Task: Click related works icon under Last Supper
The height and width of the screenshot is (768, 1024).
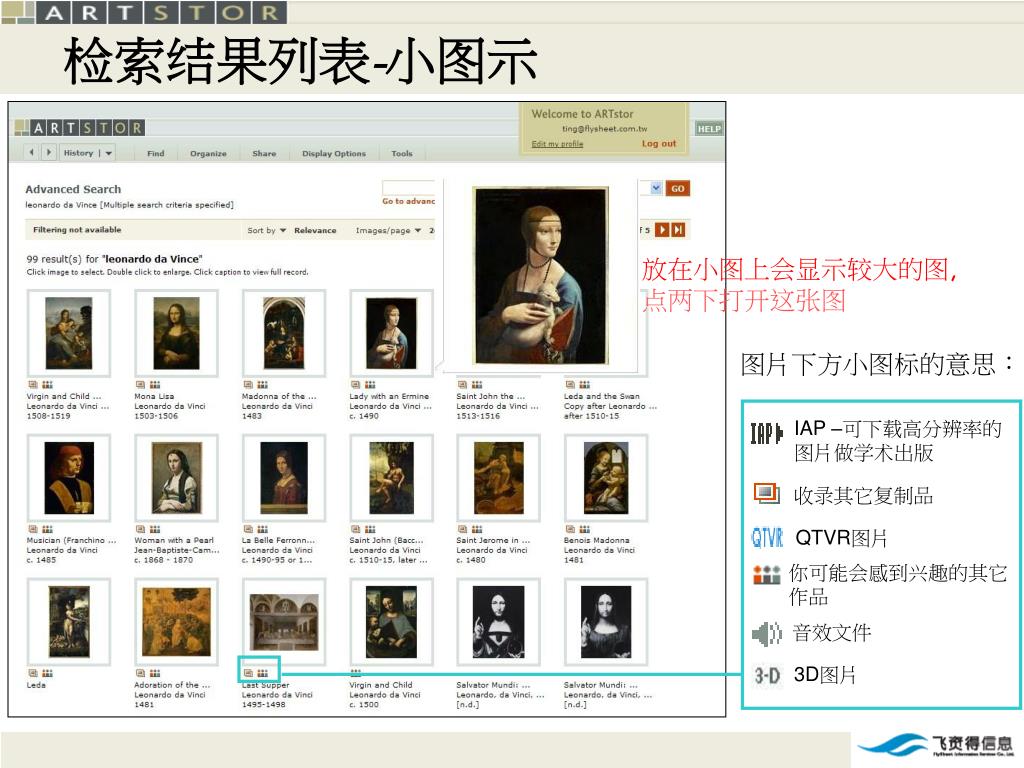Action: pos(263,673)
